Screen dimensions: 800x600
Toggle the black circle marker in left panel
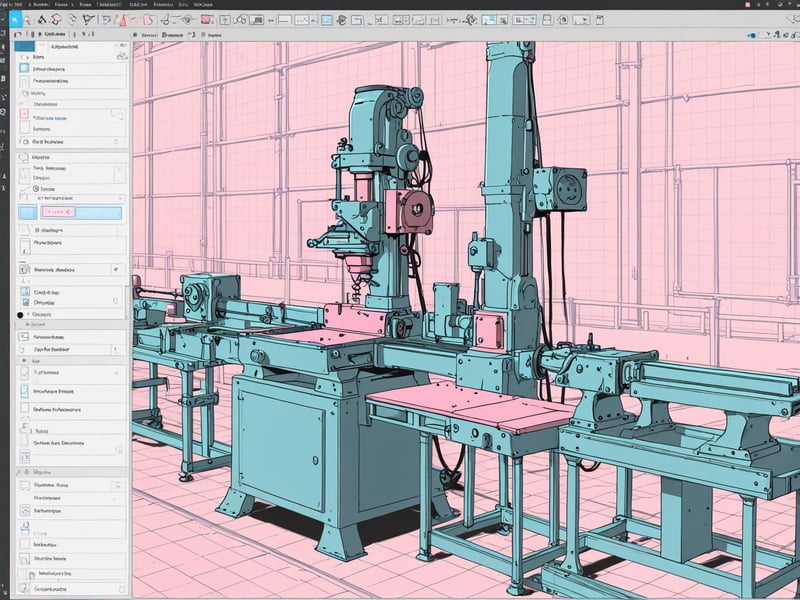(20, 314)
